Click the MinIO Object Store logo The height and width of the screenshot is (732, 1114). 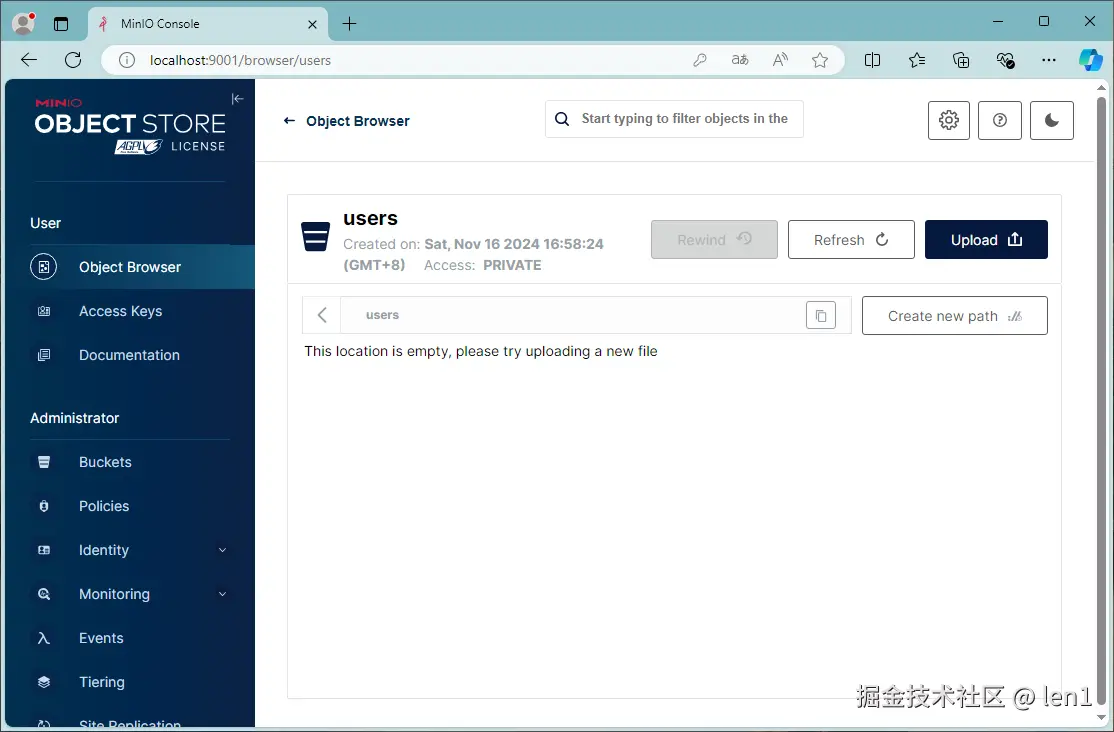point(130,127)
